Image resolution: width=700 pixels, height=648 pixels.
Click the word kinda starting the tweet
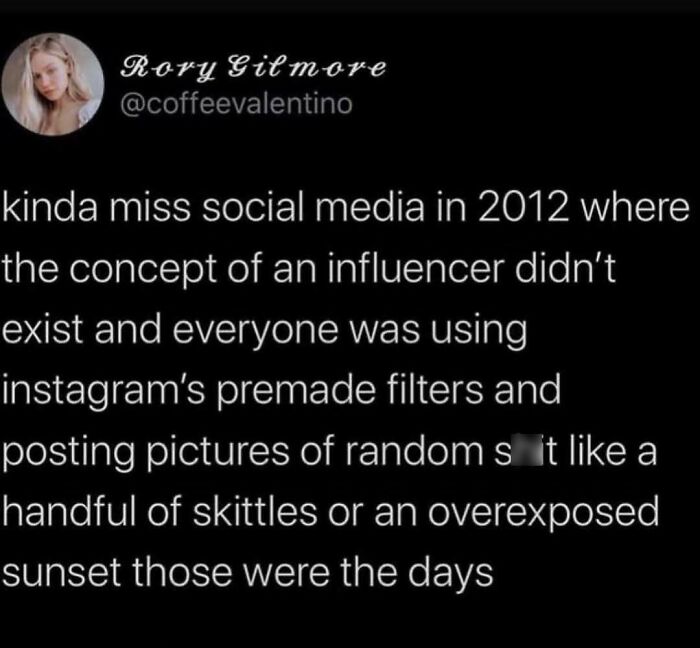click(50, 208)
